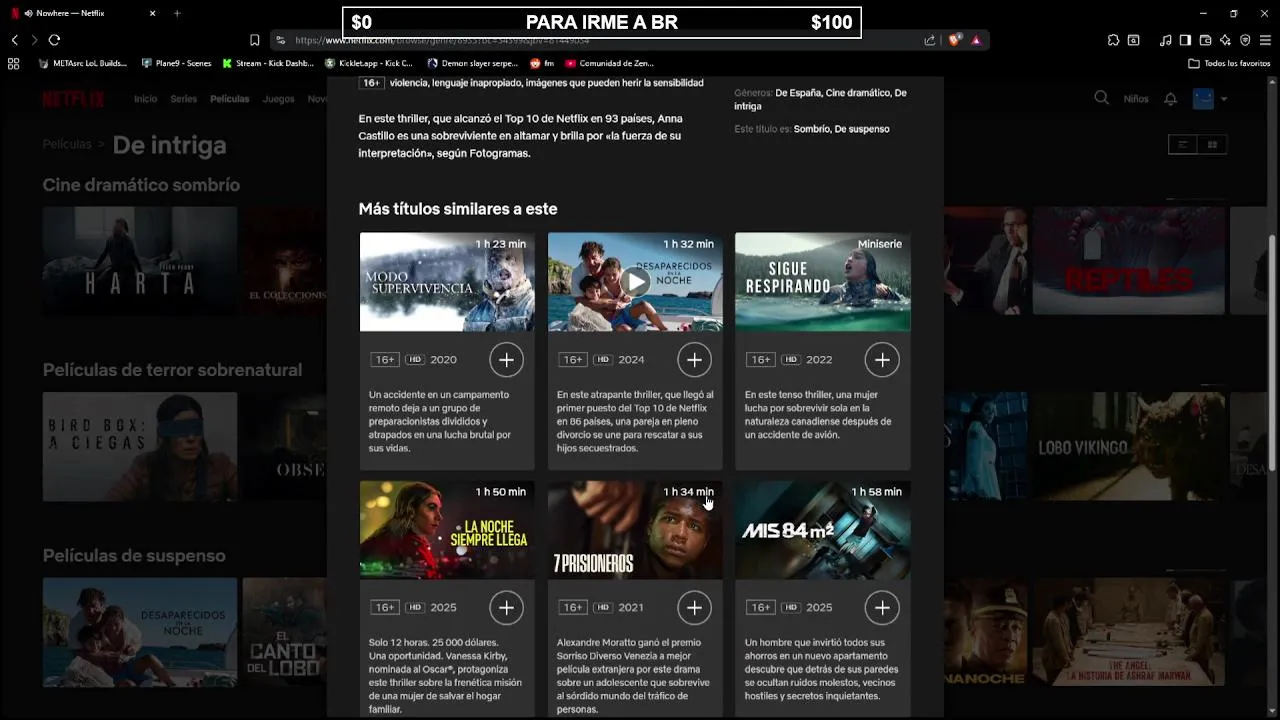The width and height of the screenshot is (1280, 720).
Task: Toggle the browser sidebar panel
Action: [1185, 40]
